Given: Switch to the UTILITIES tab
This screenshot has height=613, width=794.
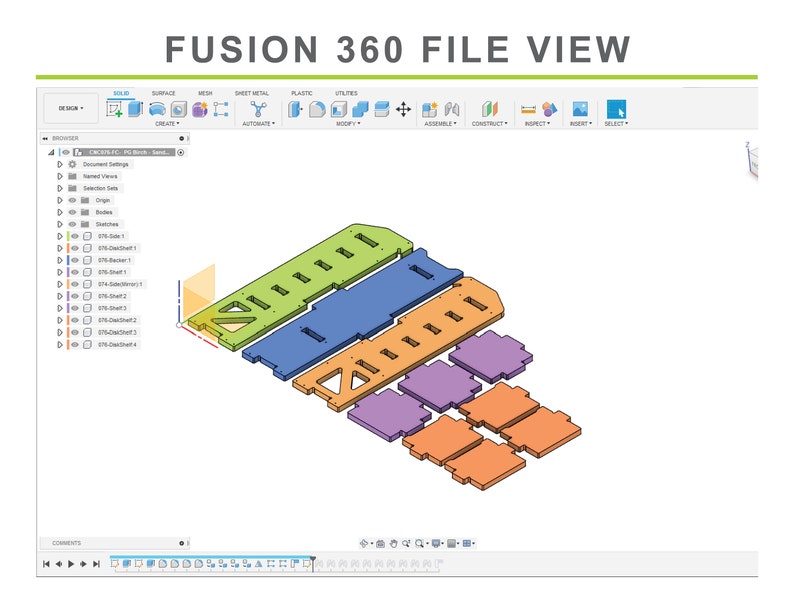Looking at the screenshot, I should 346,94.
